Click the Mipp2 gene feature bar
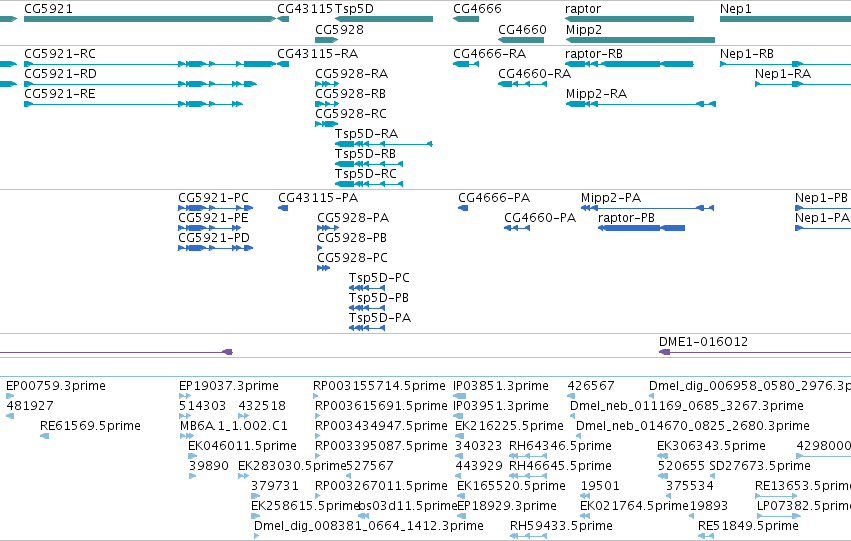This screenshot has width=851, height=541. (x=640, y=40)
